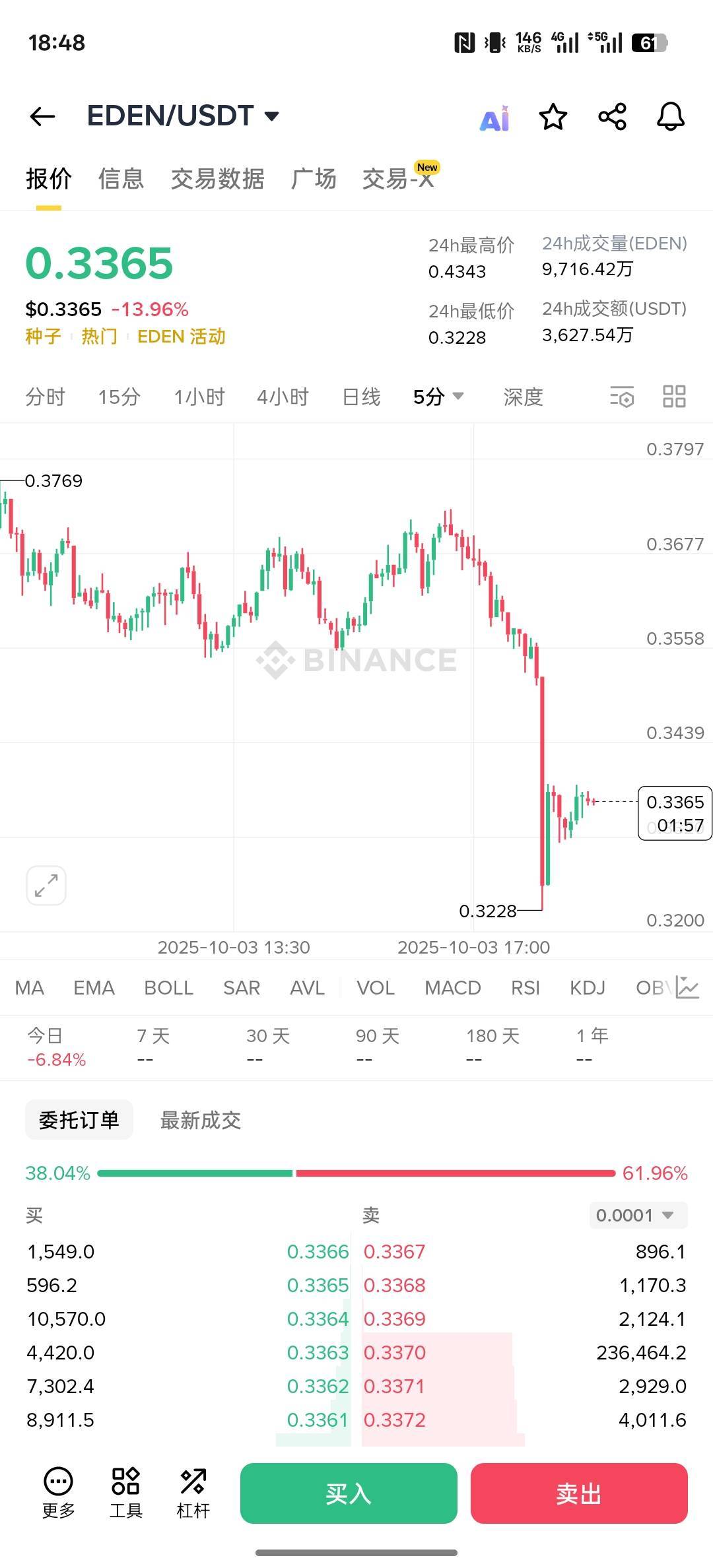The width and height of the screenshot is (713, 1568).
Task: Open the indicator chart settings icon
Action: point(687,988)
